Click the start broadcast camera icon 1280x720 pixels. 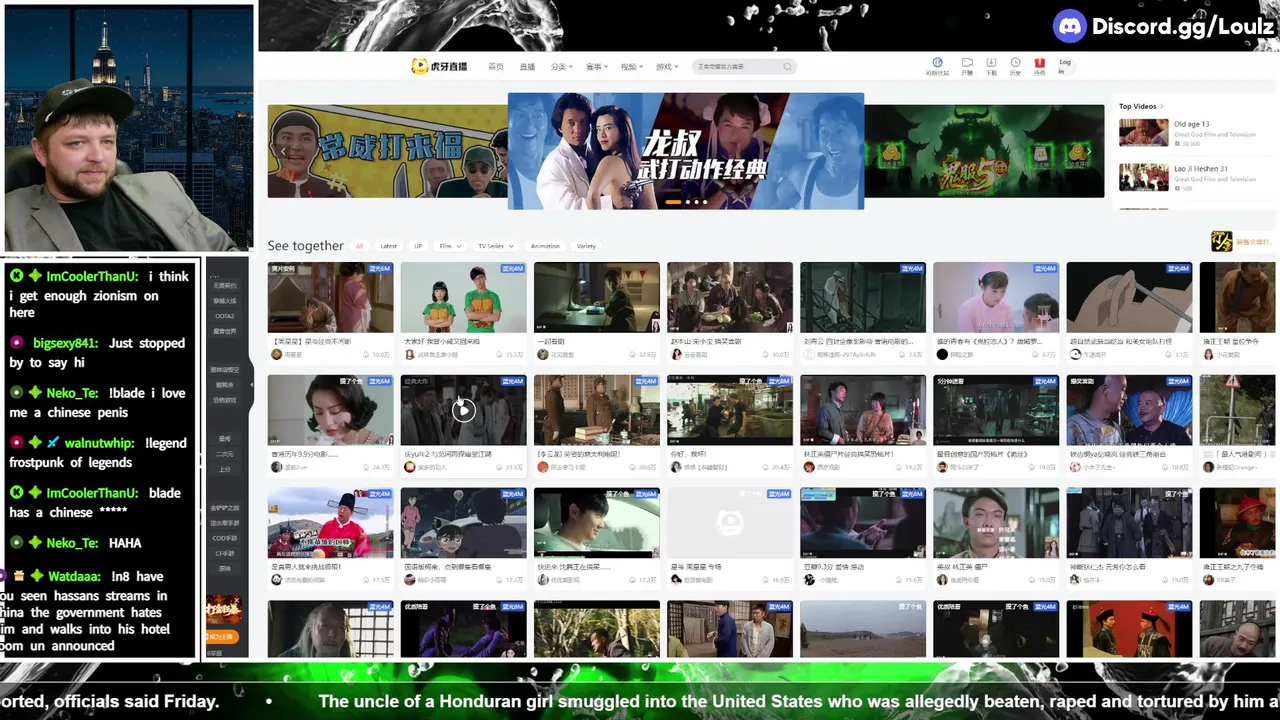966,63
